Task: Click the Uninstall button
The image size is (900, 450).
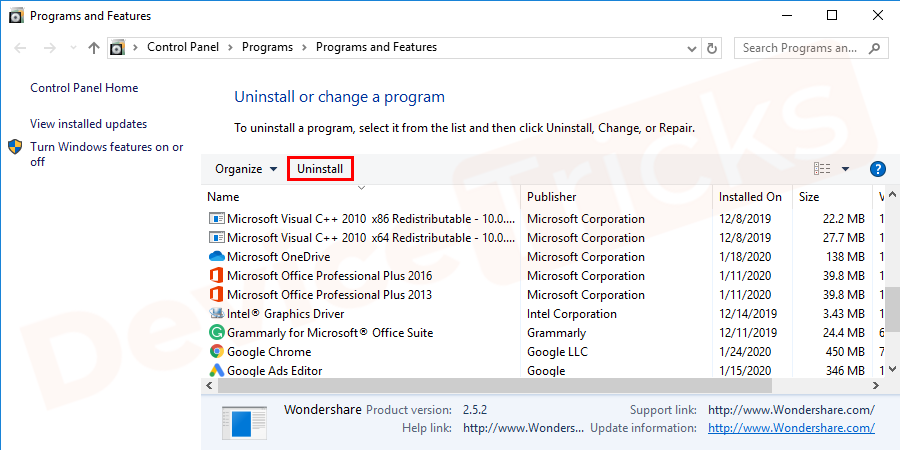Action: point(320,169)
